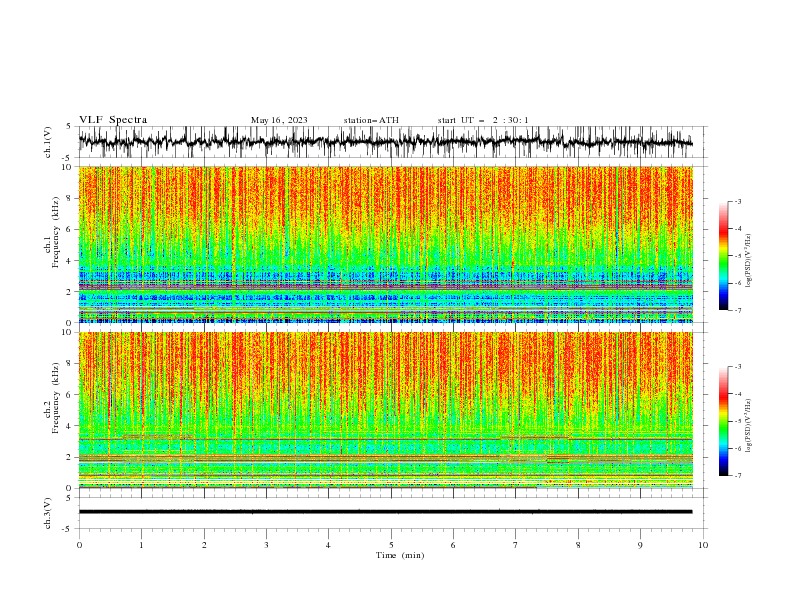The image size is (792, 612).
Task: Click the -7 tick on ch.1 colorbar
Action: (x=737, y=310)
